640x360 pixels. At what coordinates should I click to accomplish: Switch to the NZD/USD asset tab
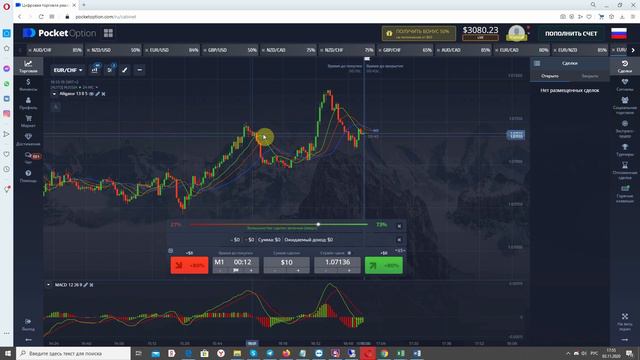pos(113,50)
